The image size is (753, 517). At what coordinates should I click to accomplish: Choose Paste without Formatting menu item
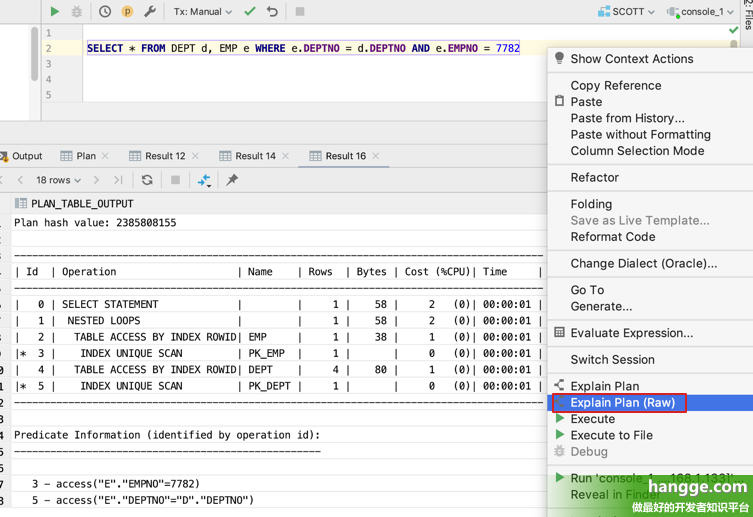(x=650, y=134)
